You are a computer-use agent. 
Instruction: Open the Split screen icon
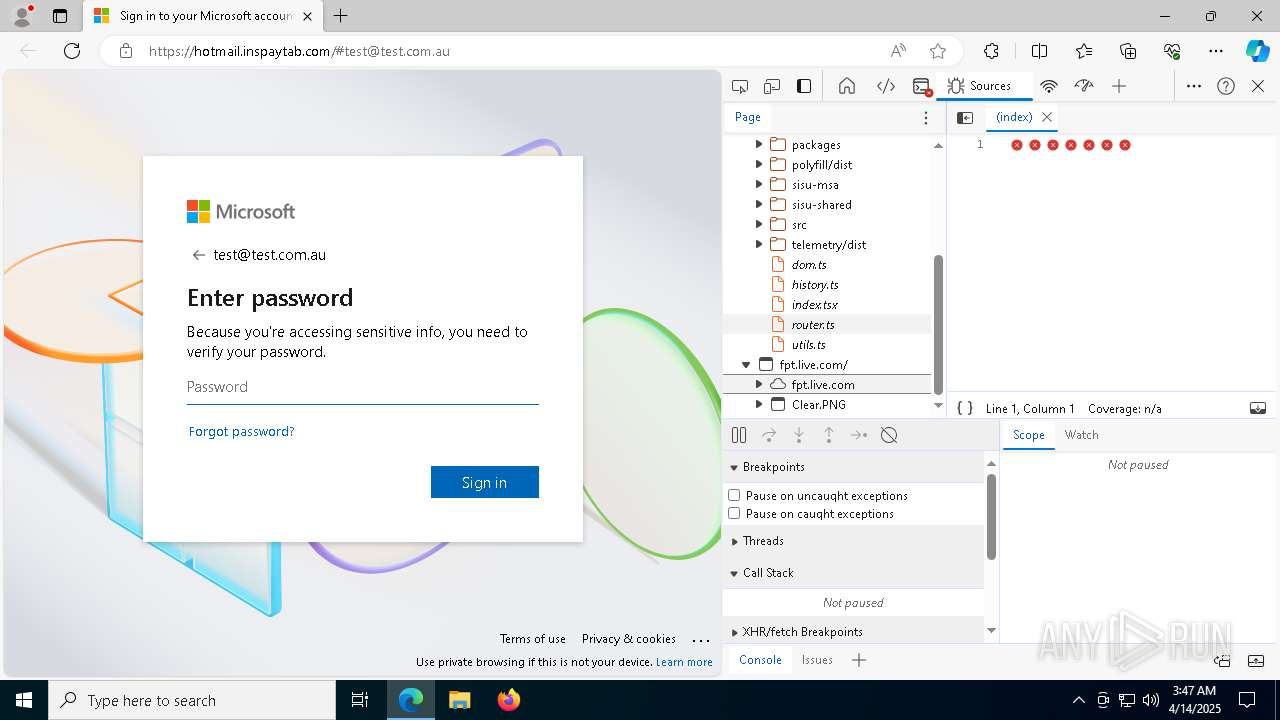pyautogui.click(x=1039, y=51)
